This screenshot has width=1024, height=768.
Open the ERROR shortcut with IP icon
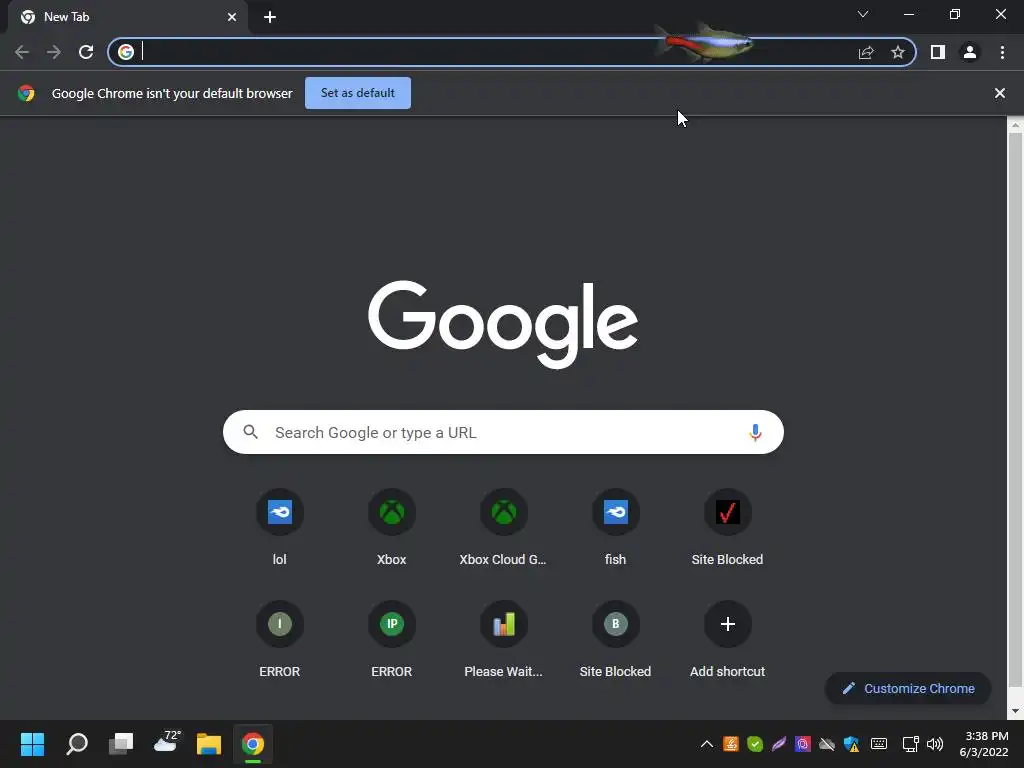pos(392,639)
